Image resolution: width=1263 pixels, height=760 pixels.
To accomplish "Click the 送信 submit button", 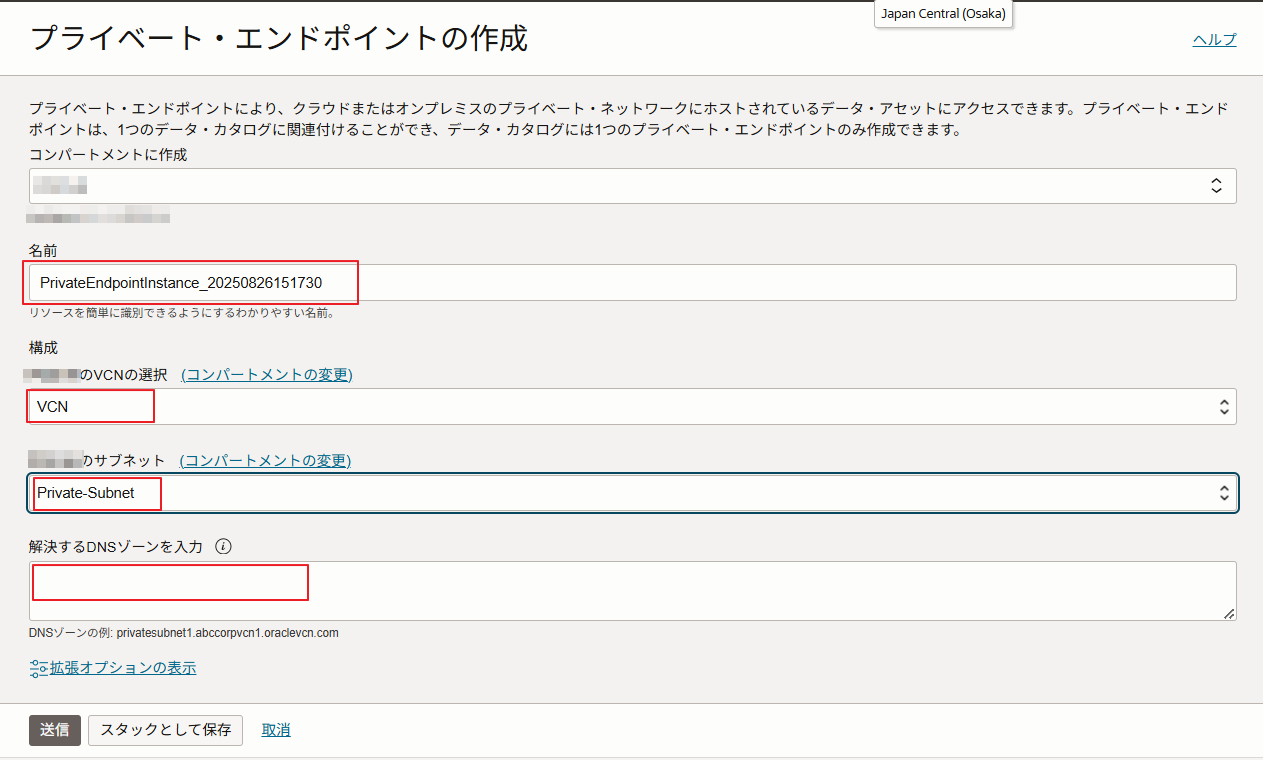I will point(54,730).
